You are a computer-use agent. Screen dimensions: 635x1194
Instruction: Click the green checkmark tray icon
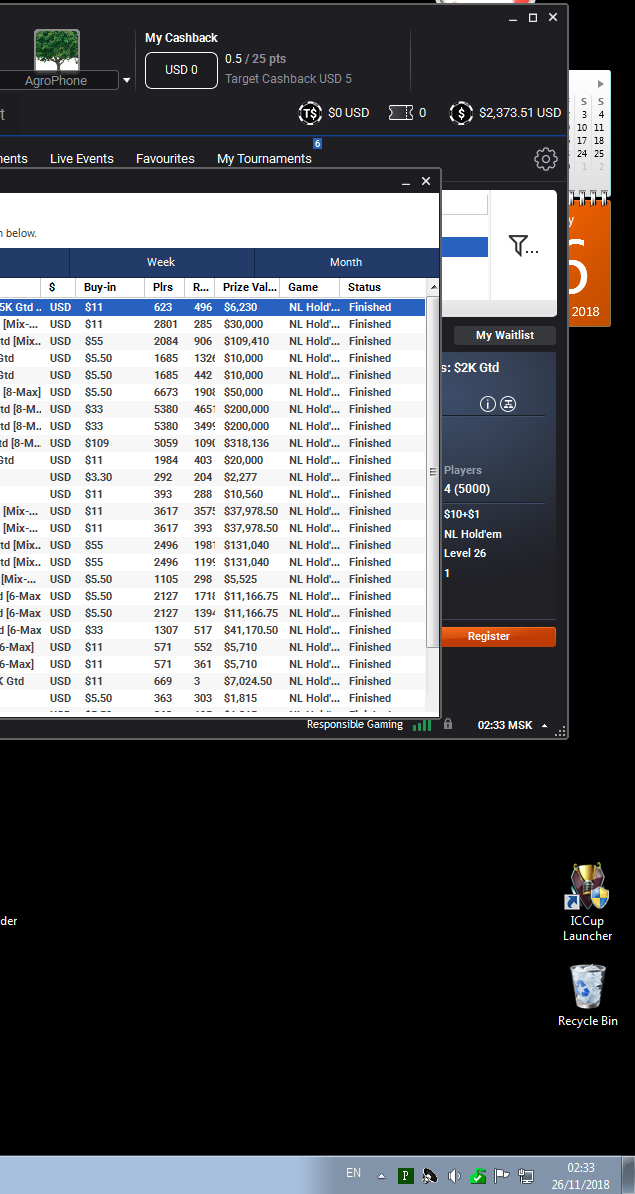coord(478,1176)
